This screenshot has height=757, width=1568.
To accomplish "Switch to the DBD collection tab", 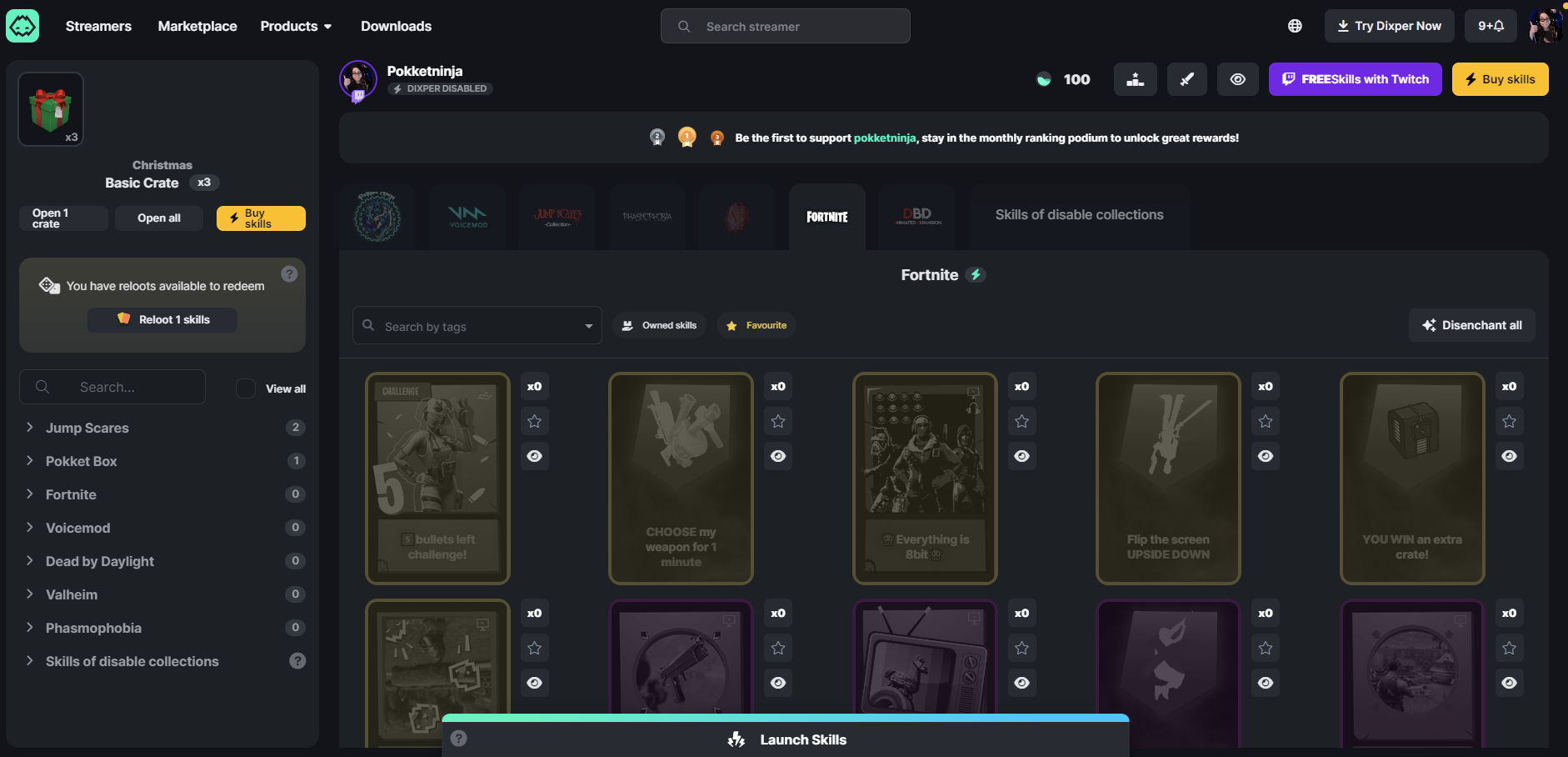I will point(917,217).
